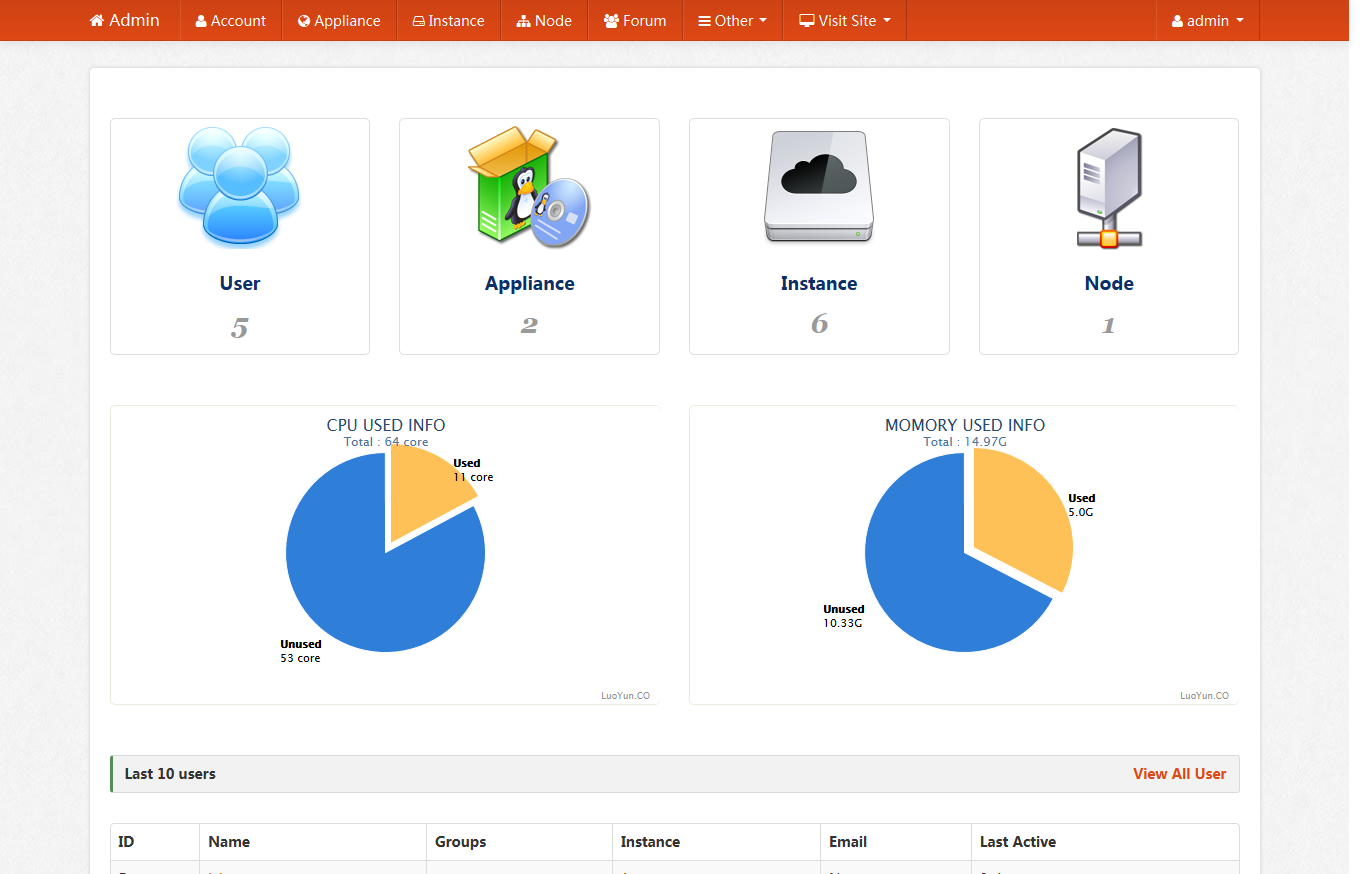Expand the Other dropdown caret

pos(763,21)
